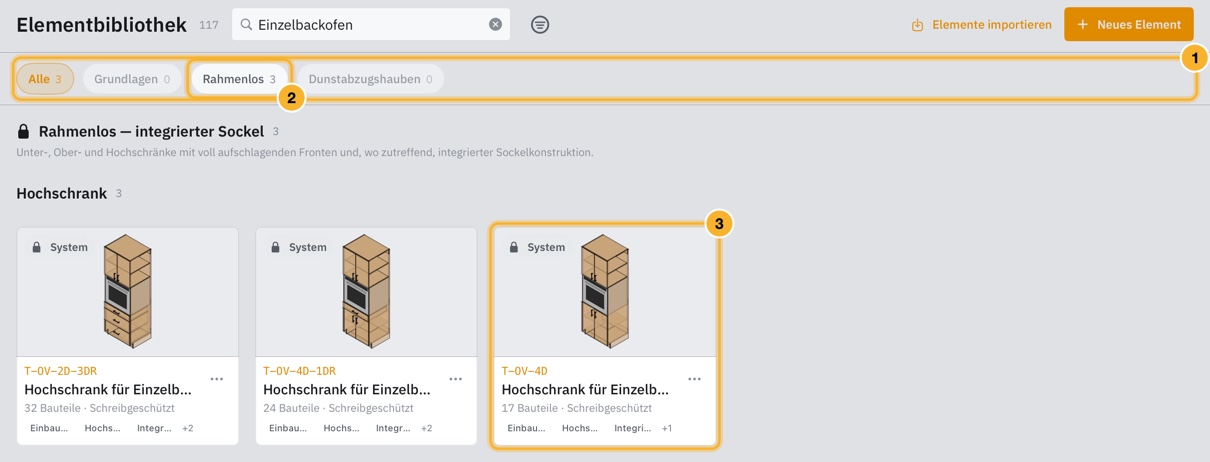Viewport: 1210px width, 462px height.
Task: Create a Neues Element
Action: pyautogui.click(x=1128, y=24)
